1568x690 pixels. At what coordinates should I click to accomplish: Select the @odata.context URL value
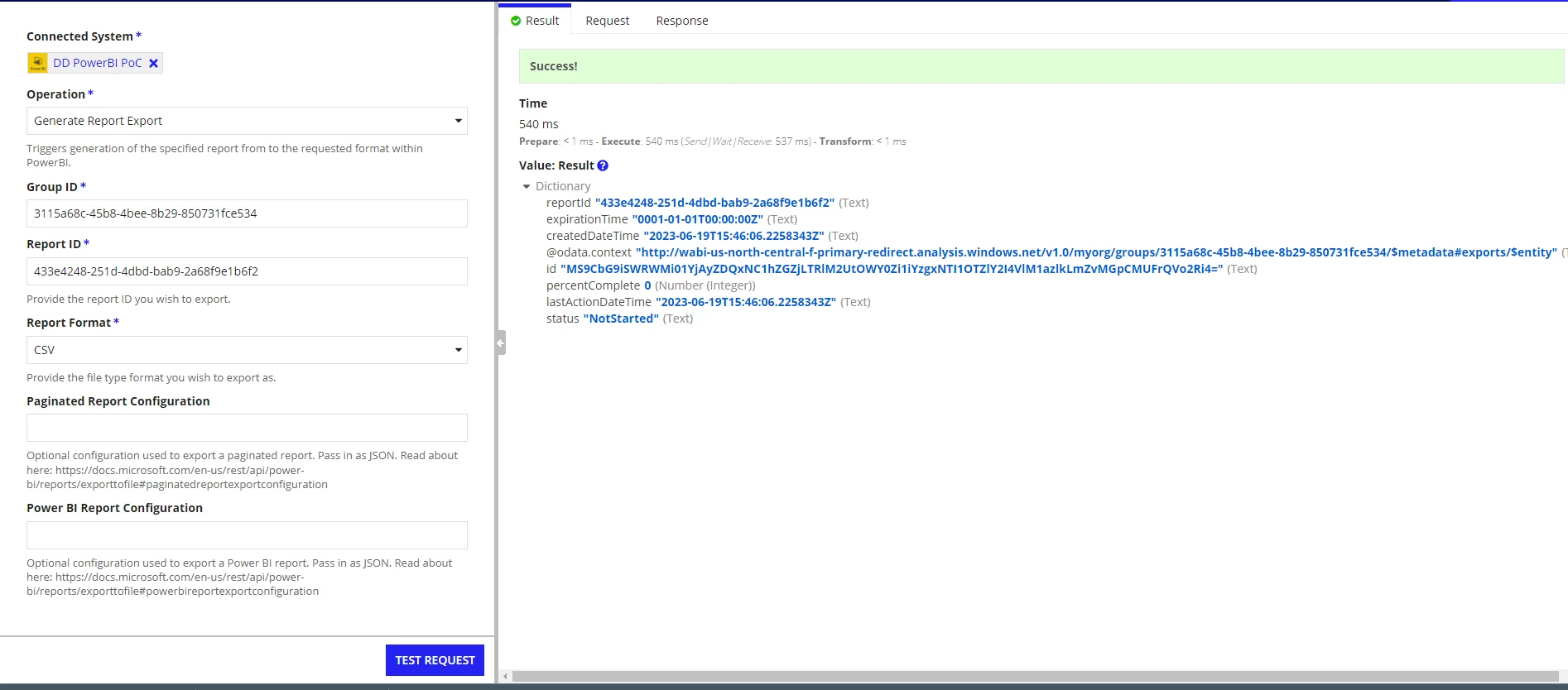(x=1096, y=252)
